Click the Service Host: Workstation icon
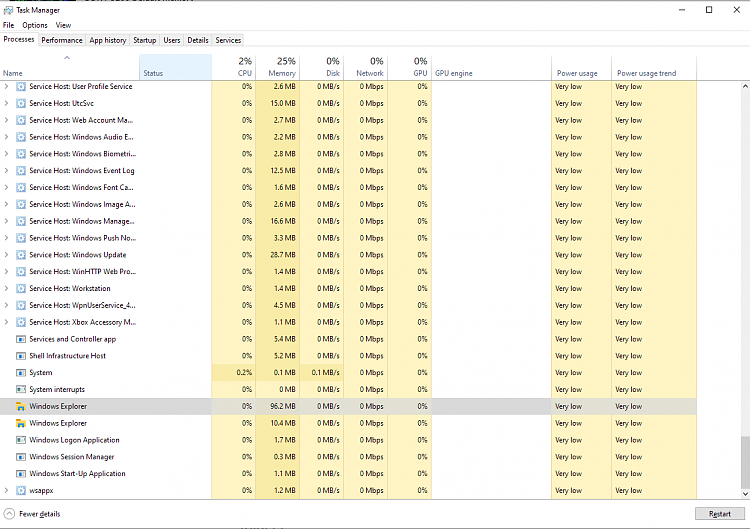750x529 pixels. (x=21, y=288)
